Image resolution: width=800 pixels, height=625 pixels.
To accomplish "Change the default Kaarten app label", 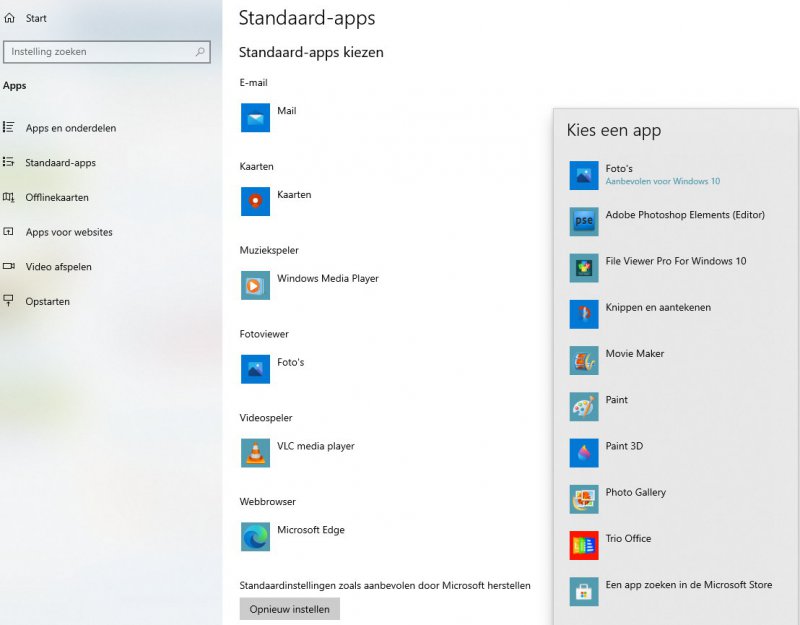I will pyautogui.click(x=294, y=194).
